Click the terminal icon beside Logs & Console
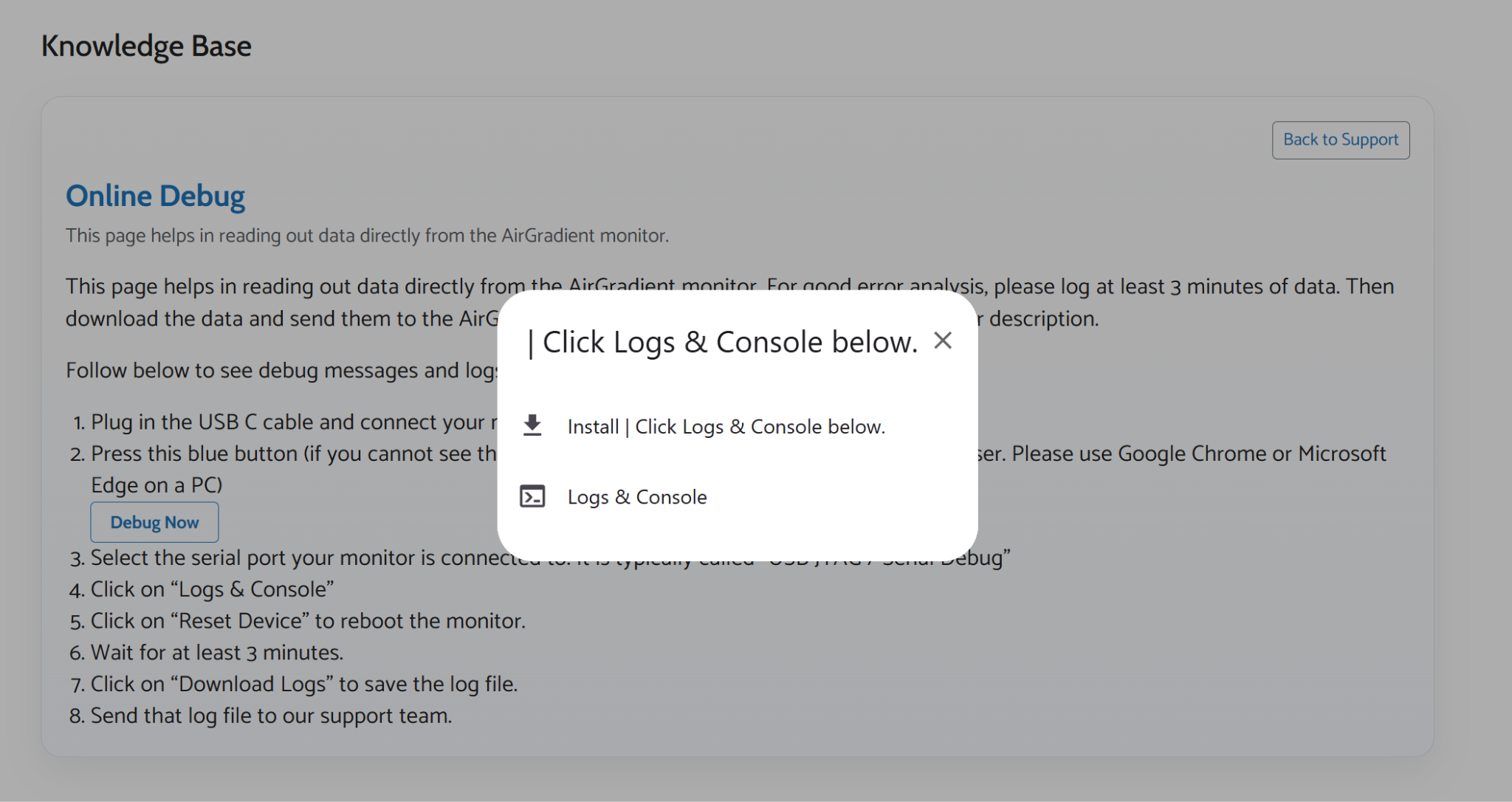Viewport: 1512px width, 802px height. coord(532,496)
